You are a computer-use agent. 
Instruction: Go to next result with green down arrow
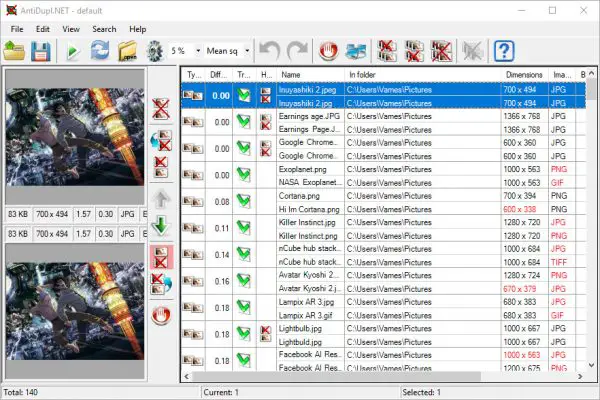pyautogui.click(x=161, y=226)
